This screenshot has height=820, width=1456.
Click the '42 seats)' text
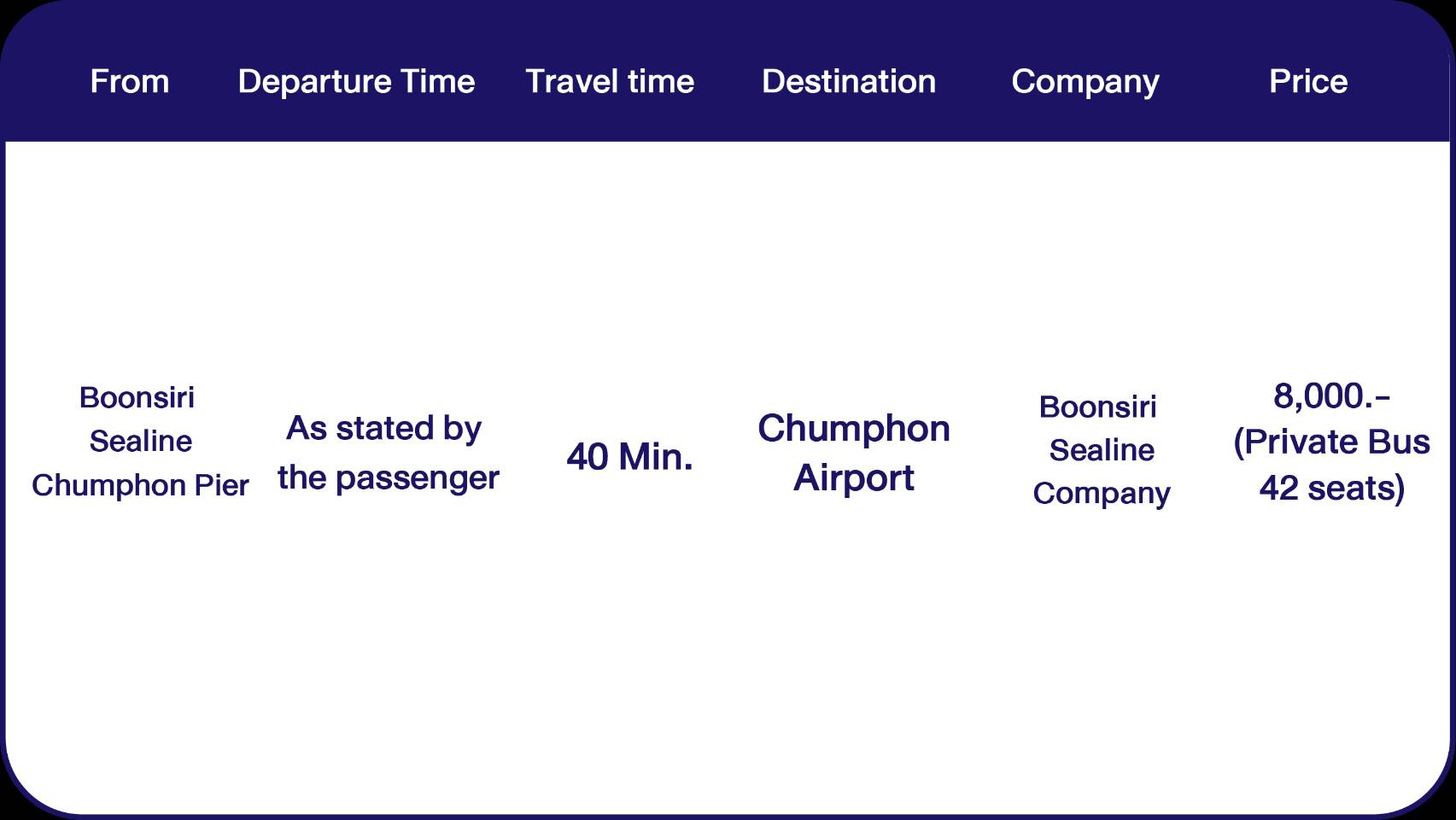pos(1331,488)
